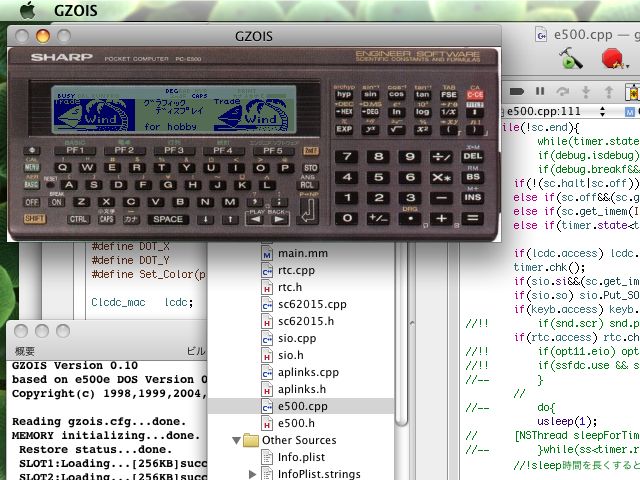Screen dimensions: 640x480
Task: Select sio.h in the file list
Action: coord(291,356)
